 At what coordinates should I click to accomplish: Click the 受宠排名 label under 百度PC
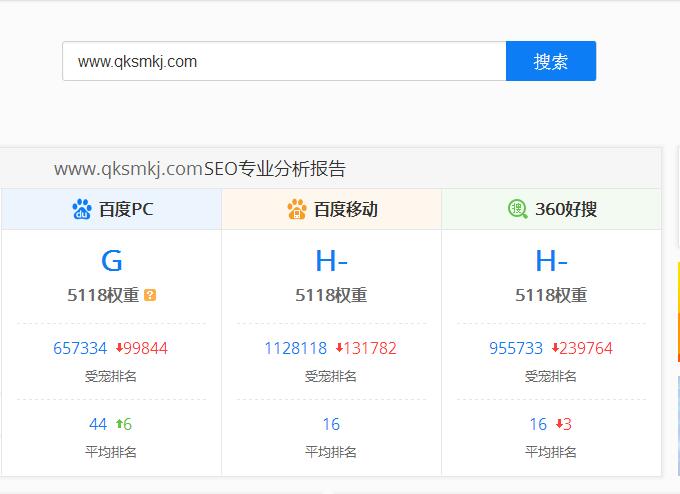[111, 376]
